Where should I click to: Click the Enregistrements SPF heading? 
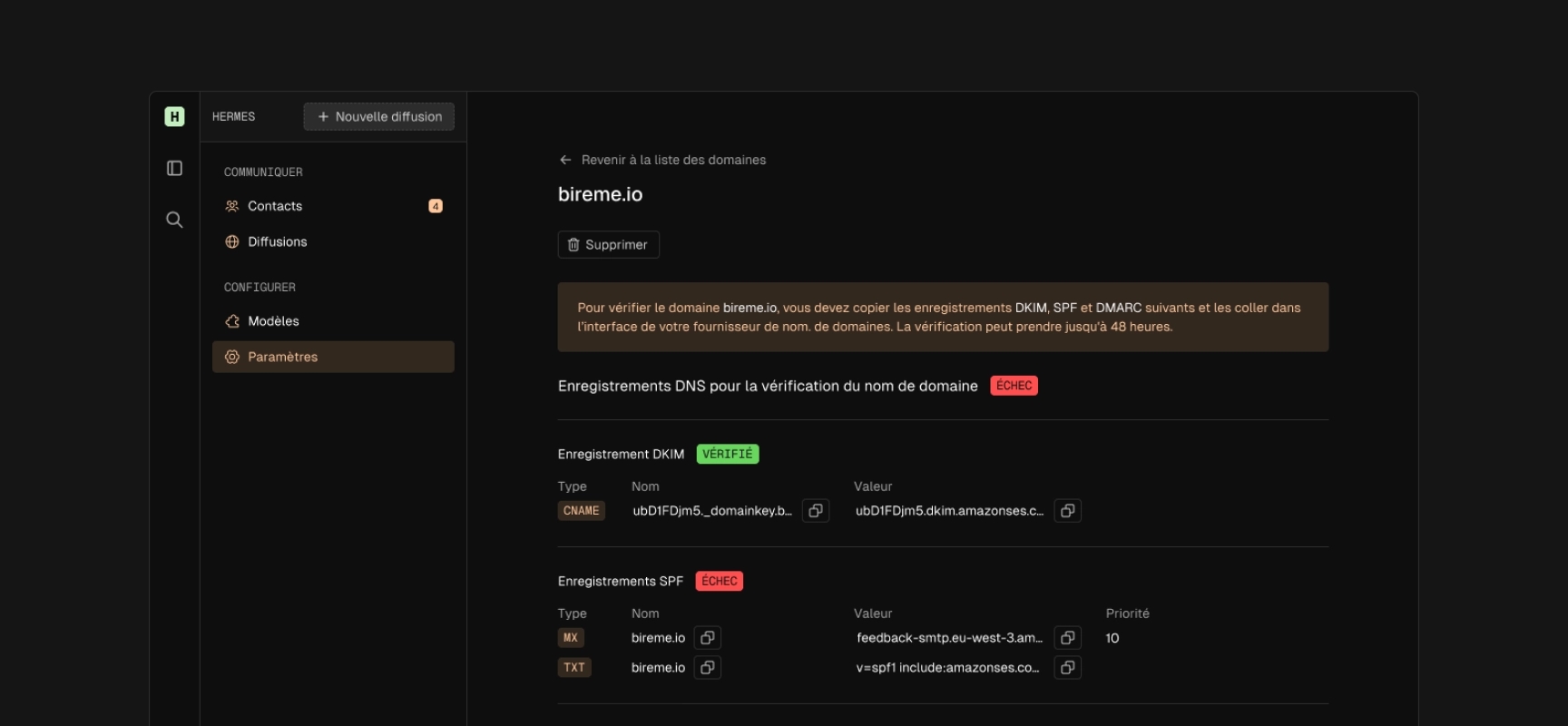tap(621, 581)
